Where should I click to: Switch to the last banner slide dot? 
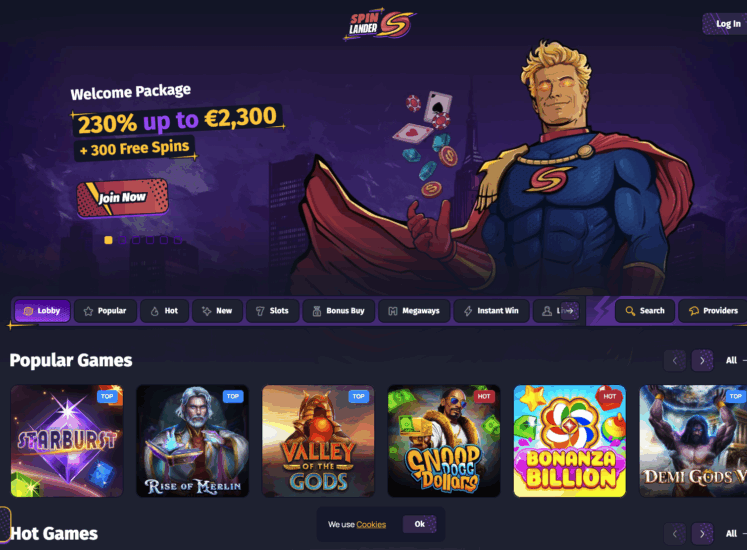click(178, 240)
